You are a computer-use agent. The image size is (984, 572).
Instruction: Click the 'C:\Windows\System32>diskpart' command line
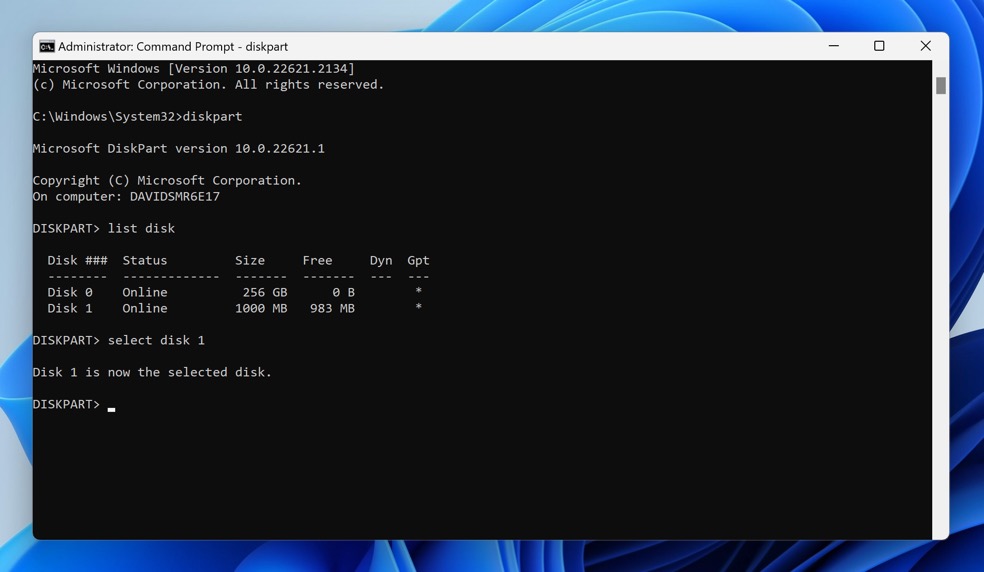tap(137, 116)
